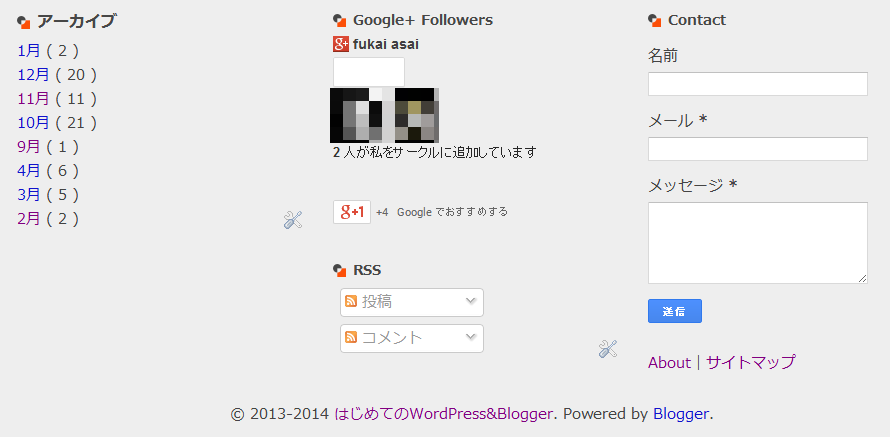This screenshot has width=890, height=437.
Task: Click the 送信 submit button
Action: click(675, 311)
